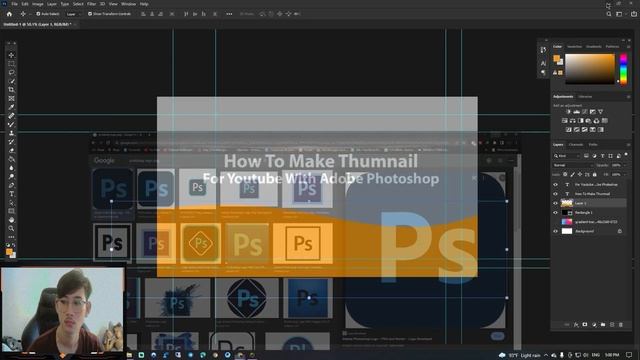Open Auto-Select Layer dropdown in options bar
Screen dimensions: 640x360
point(73,14)
